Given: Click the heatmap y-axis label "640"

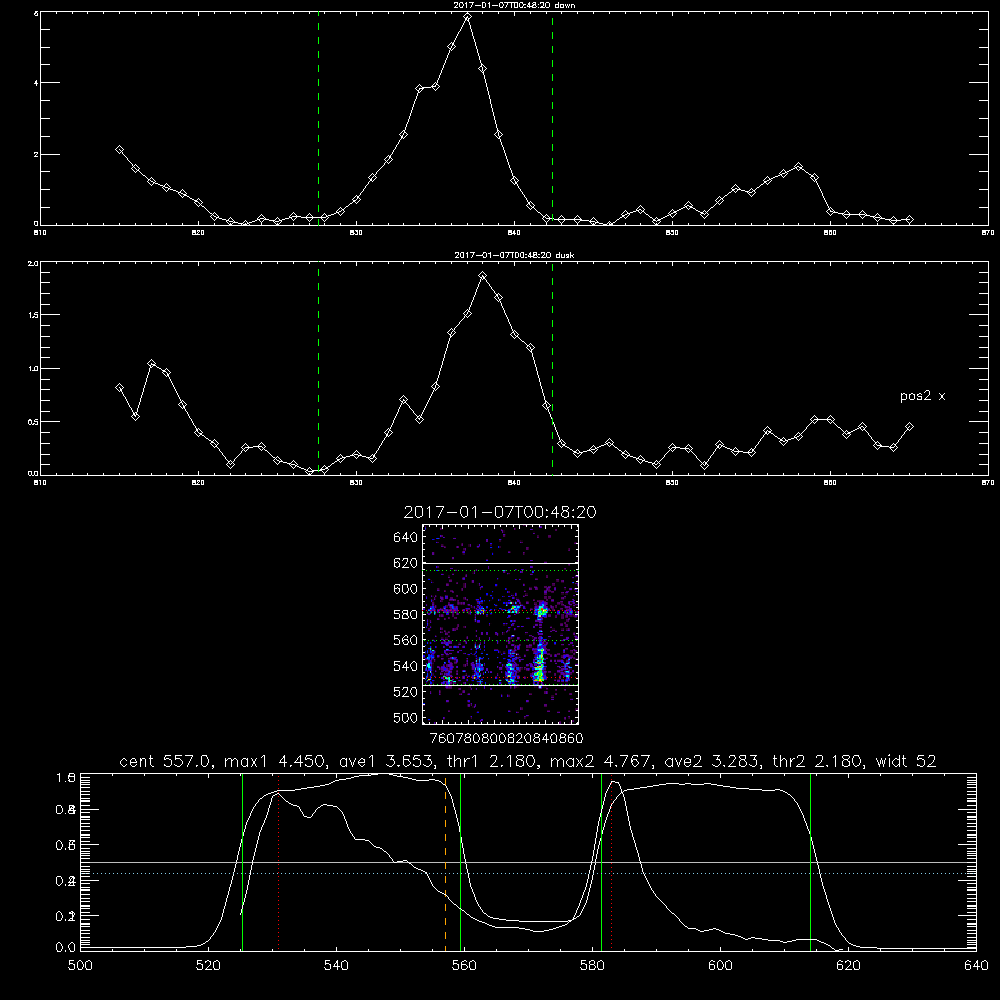Looking at the screenshot, I should pyautogui.click(x=406, y=538).
